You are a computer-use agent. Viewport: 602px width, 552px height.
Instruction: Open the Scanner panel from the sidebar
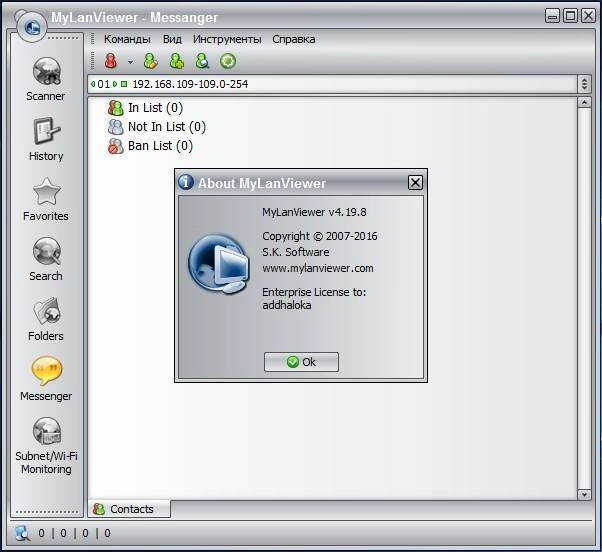click(46, 79)
